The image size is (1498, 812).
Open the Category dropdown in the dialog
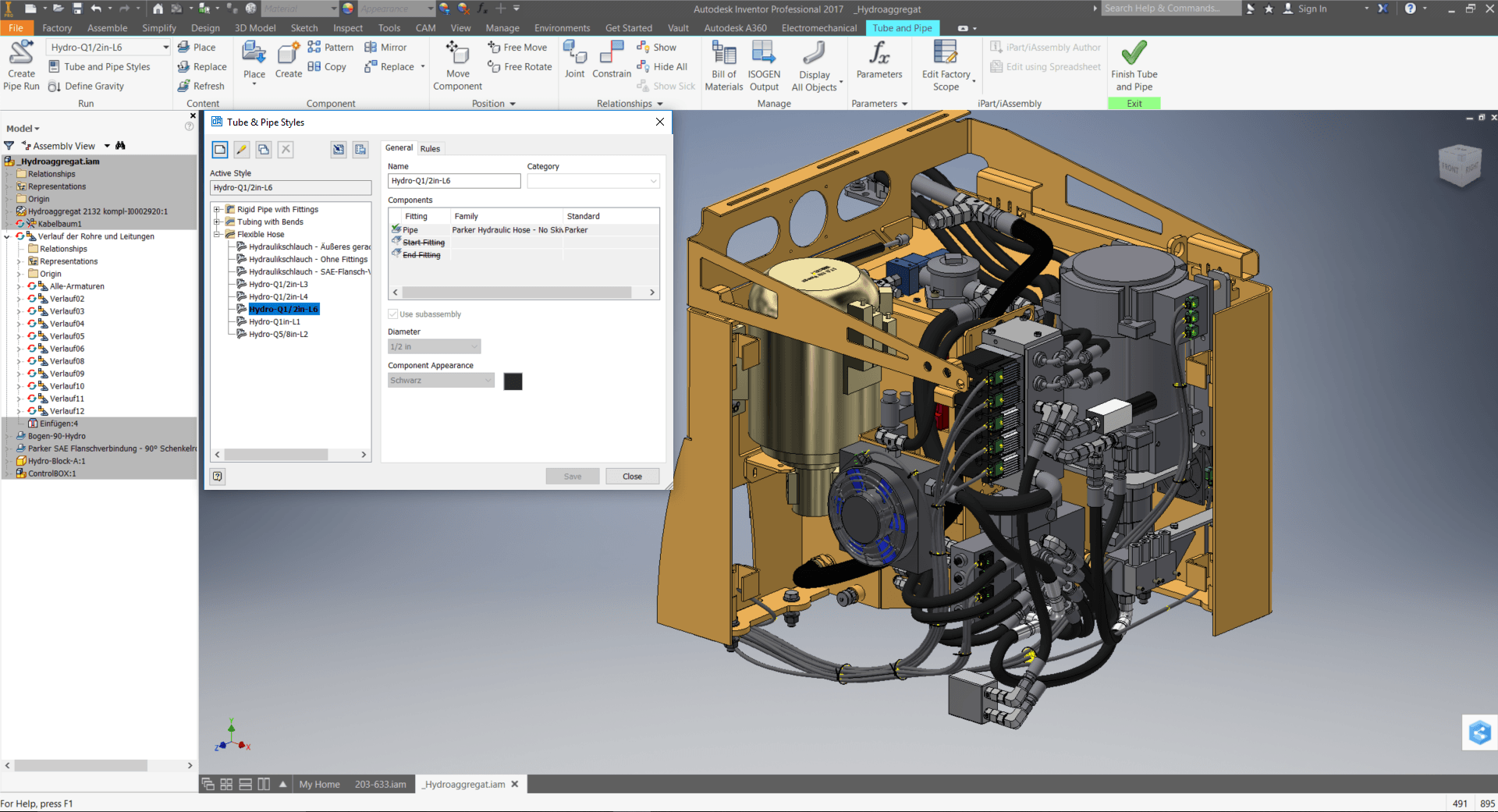pos(652,181)
